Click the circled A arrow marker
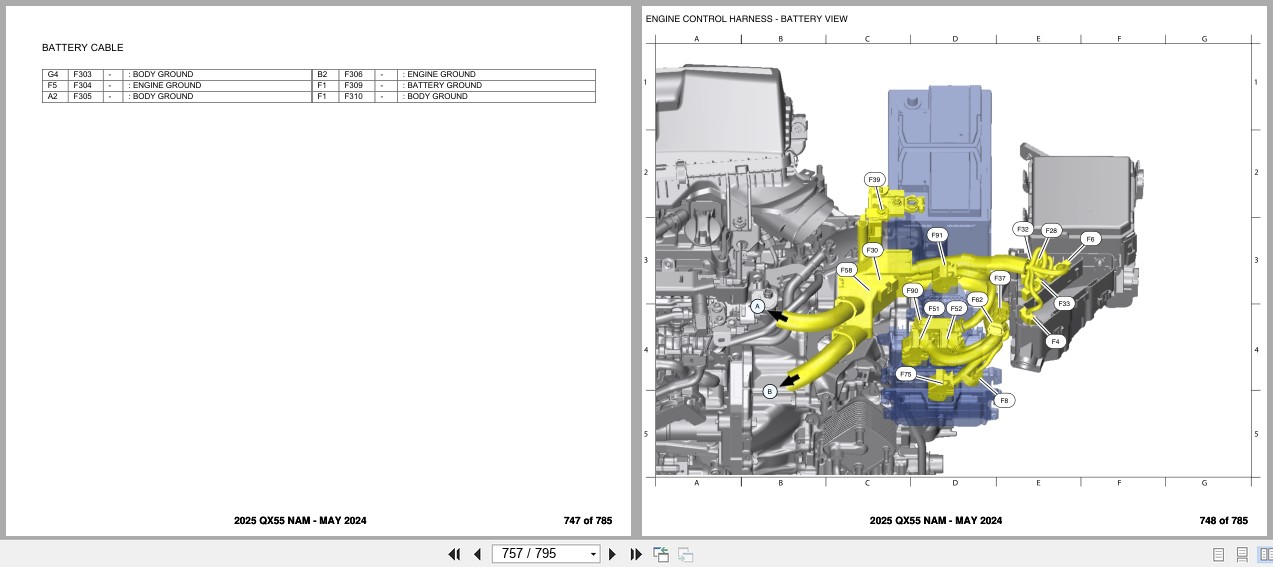This screenshot has height=567, width=1273. click(x=758, y=306)
